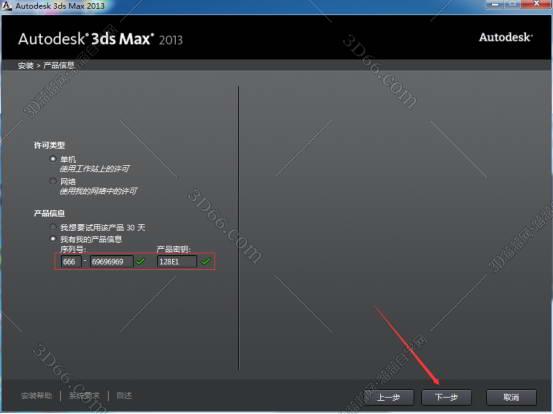
Task: Cancel installation with the 取消 button
Action: [x=511, y=397]
